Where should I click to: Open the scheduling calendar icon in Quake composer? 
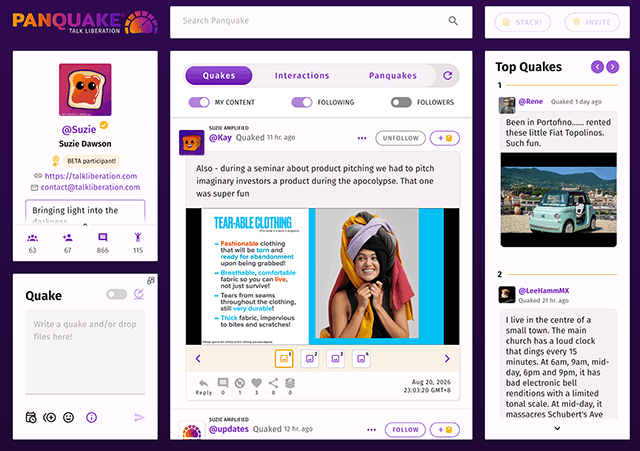(31, 418)
